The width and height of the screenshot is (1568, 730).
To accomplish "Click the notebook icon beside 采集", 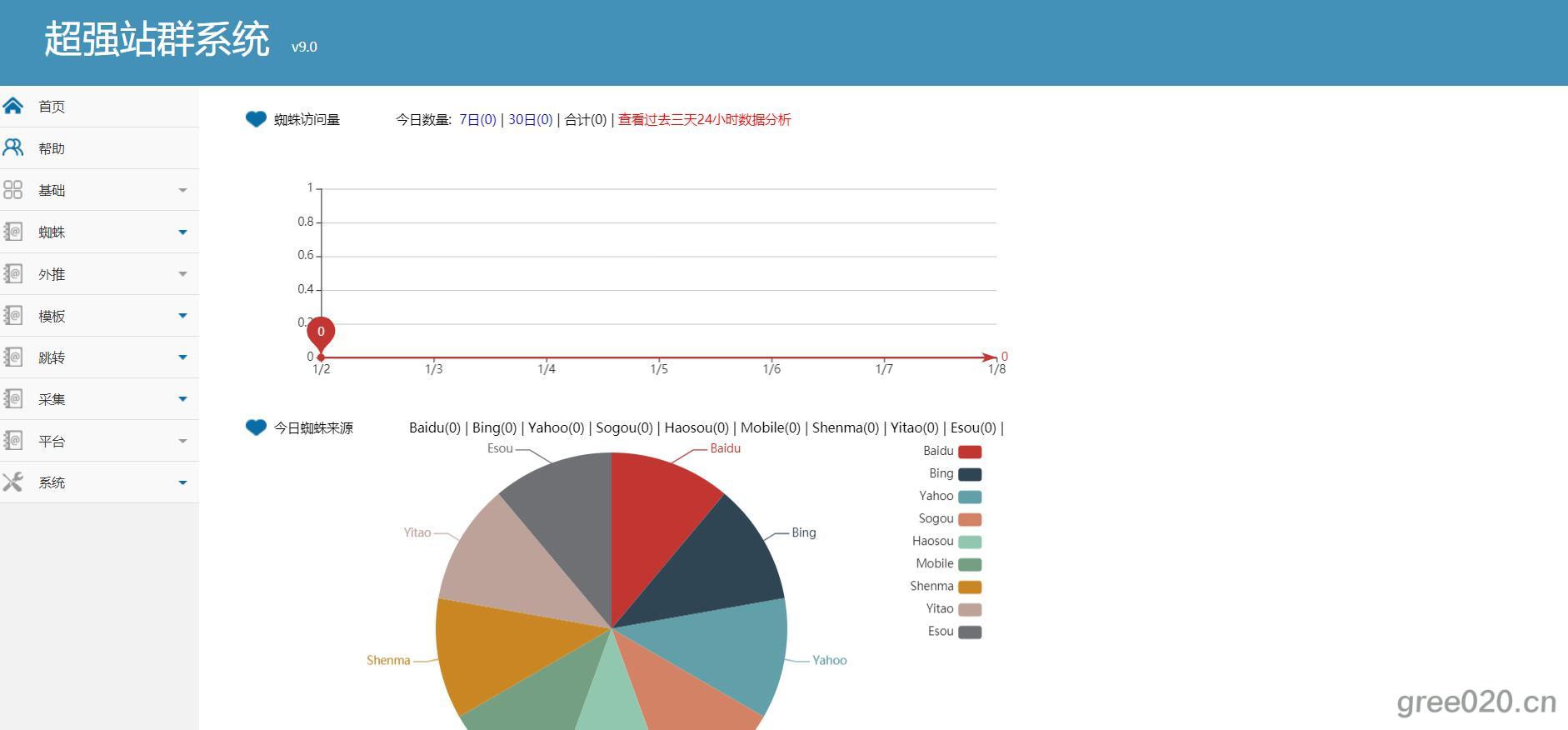I will [x=12, y=398].
